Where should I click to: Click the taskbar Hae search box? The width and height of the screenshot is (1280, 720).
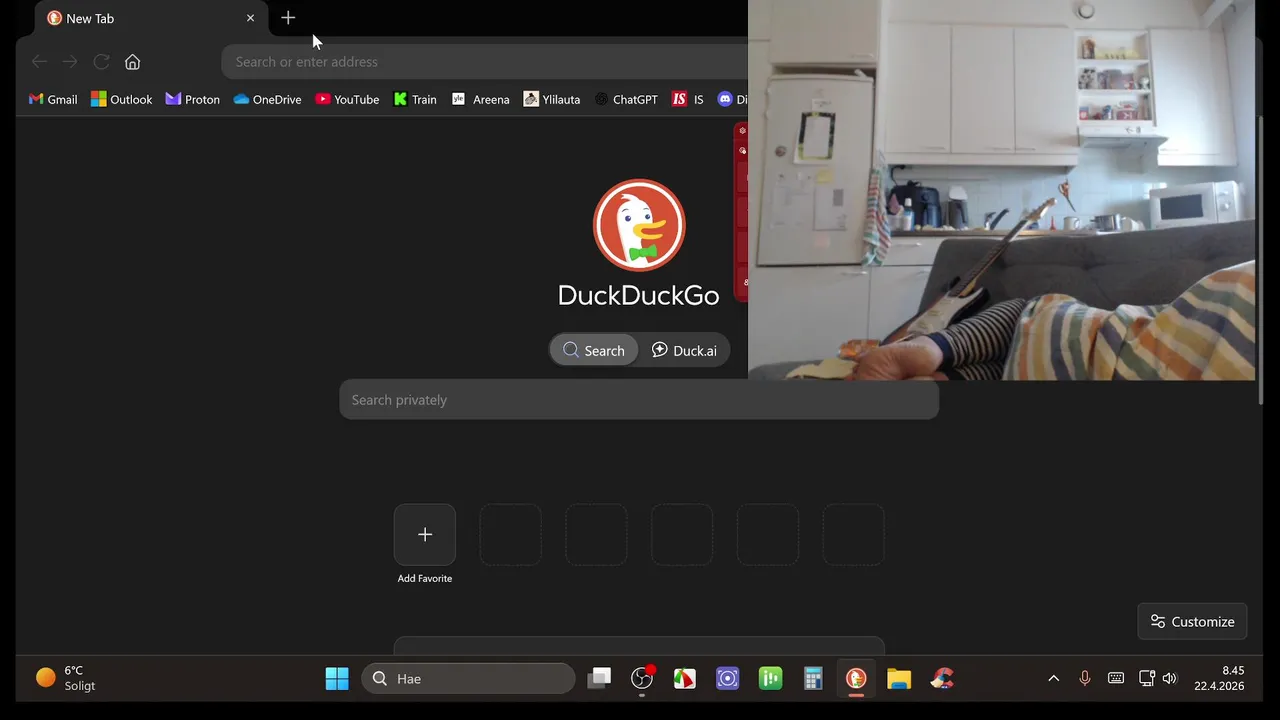(468, 679)
